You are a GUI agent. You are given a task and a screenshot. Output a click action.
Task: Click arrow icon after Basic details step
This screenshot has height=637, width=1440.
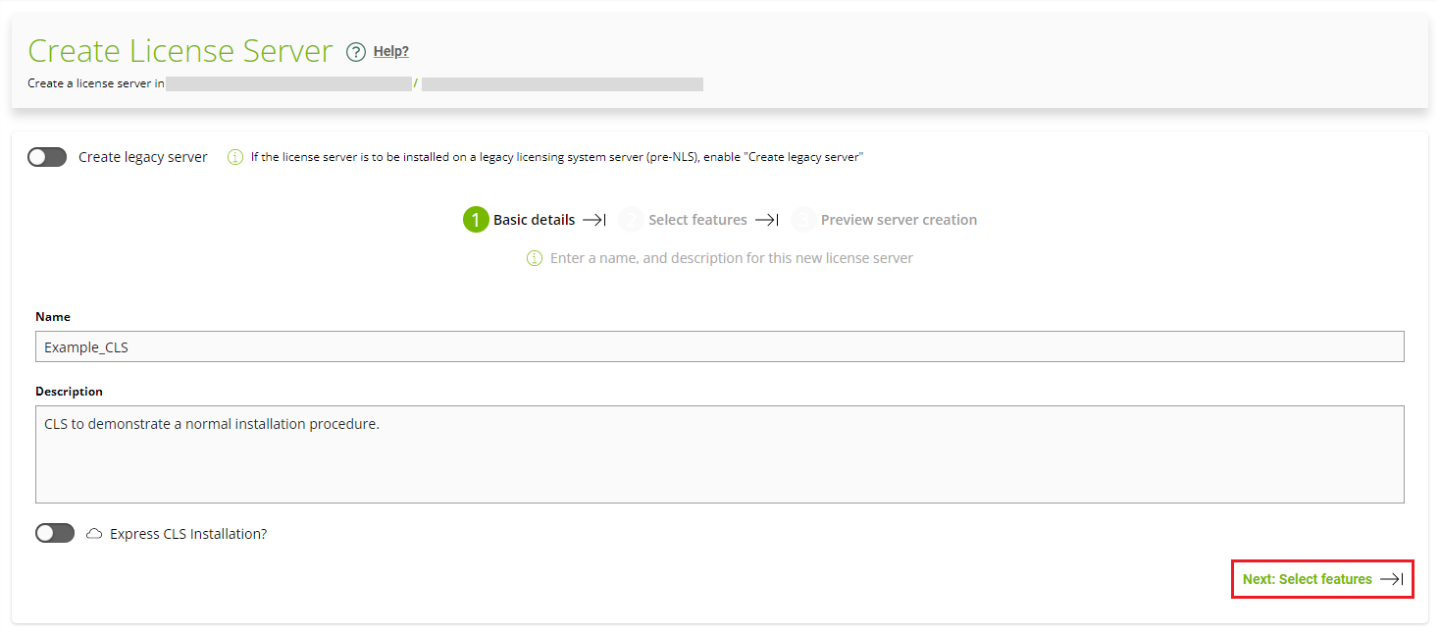tap(596, 219)
